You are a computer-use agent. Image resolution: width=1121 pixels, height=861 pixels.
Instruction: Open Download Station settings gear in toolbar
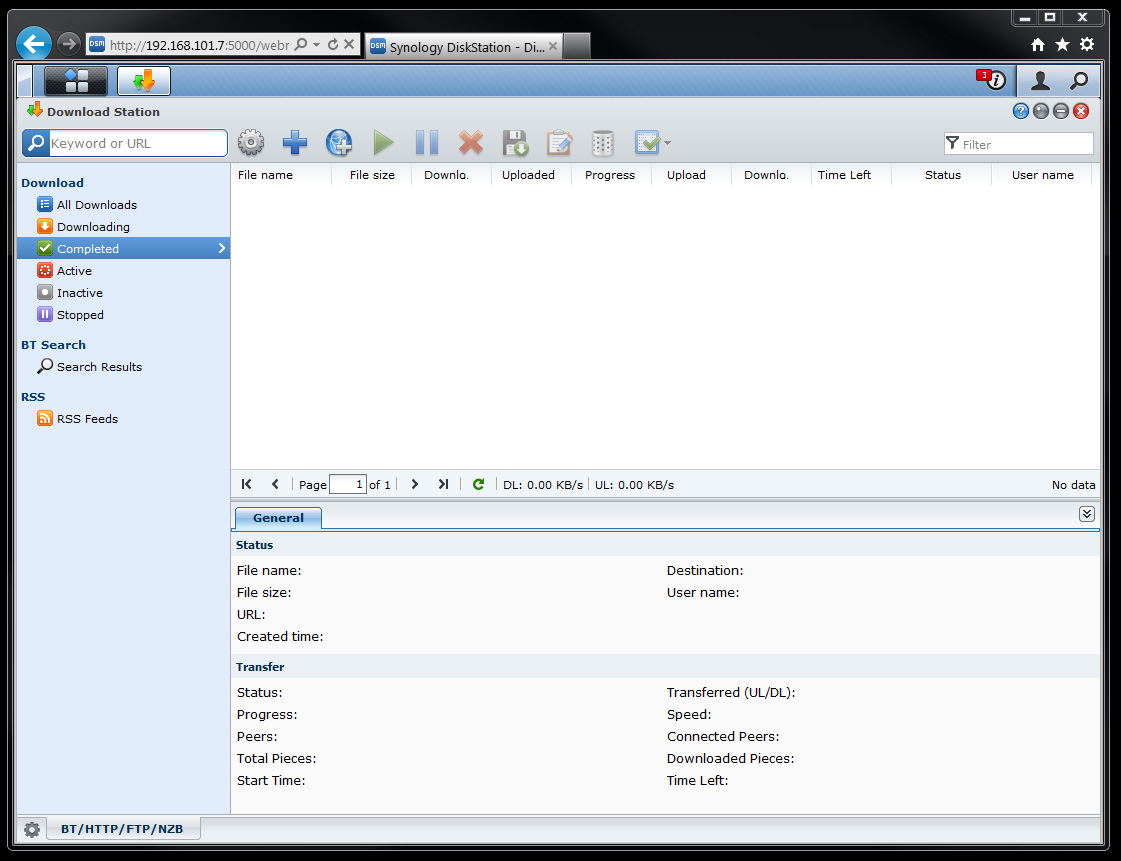pos(251,143)
